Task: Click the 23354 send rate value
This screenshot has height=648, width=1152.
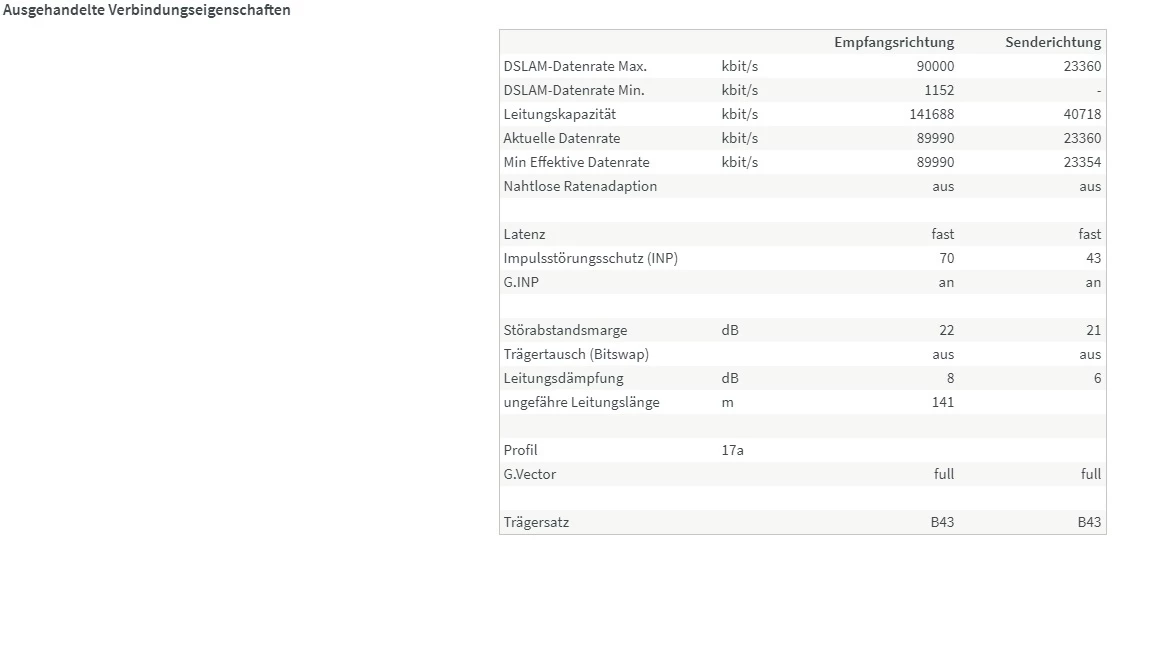Action: tap(1082, 162)
